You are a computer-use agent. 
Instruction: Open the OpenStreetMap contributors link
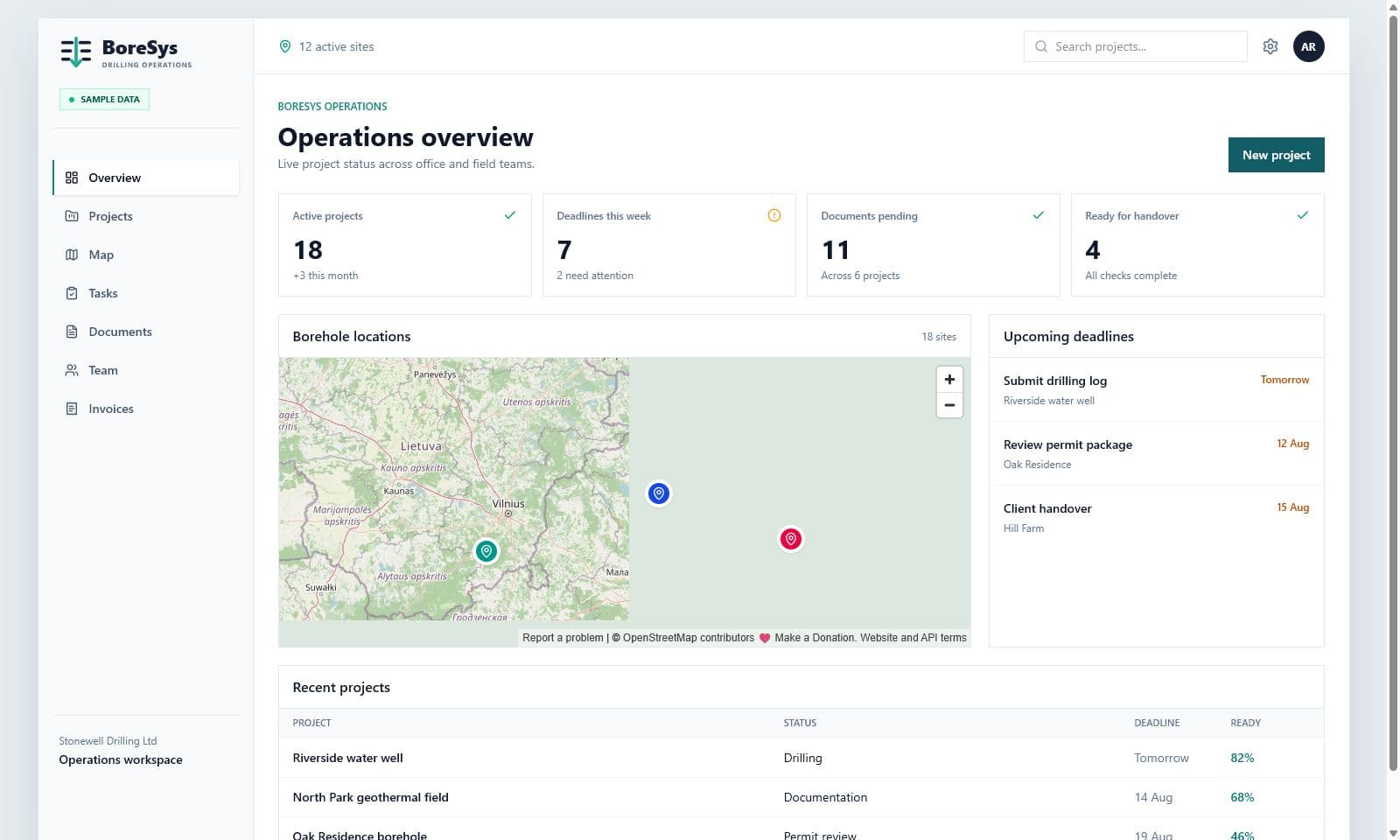(x=688, y=638)
